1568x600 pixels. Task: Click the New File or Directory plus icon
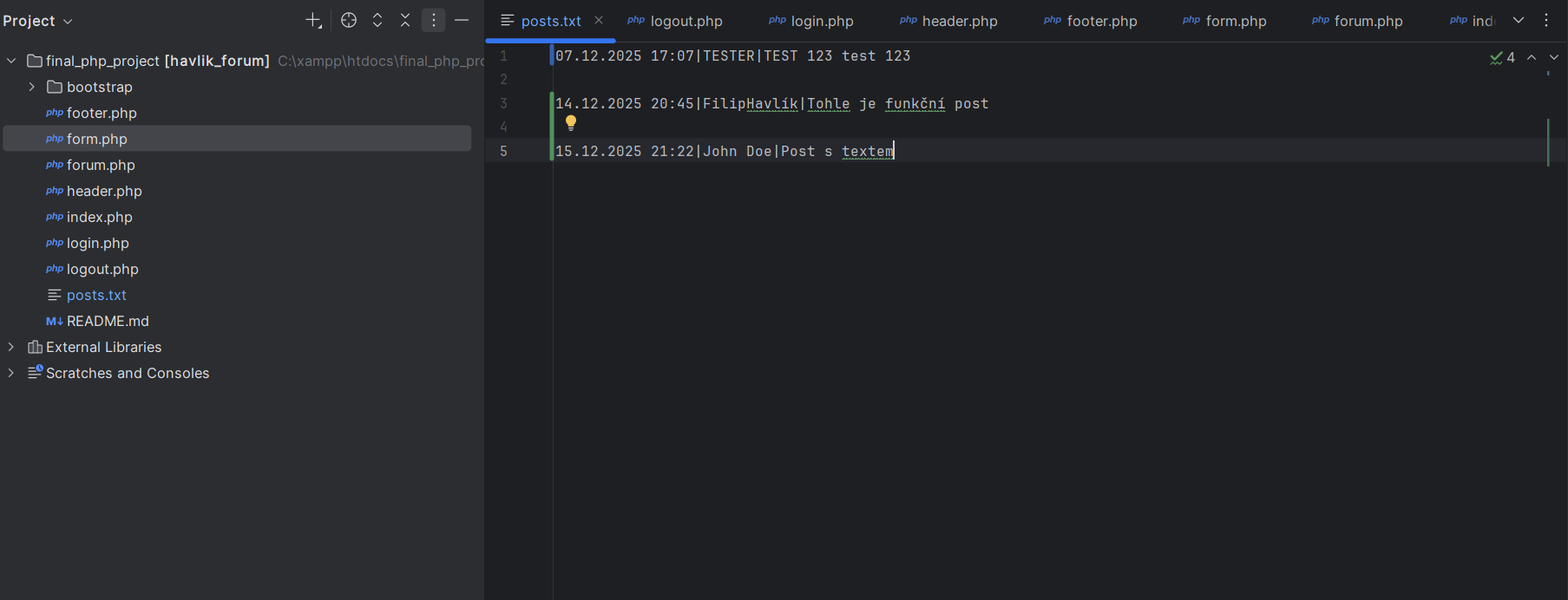point(313,20)
